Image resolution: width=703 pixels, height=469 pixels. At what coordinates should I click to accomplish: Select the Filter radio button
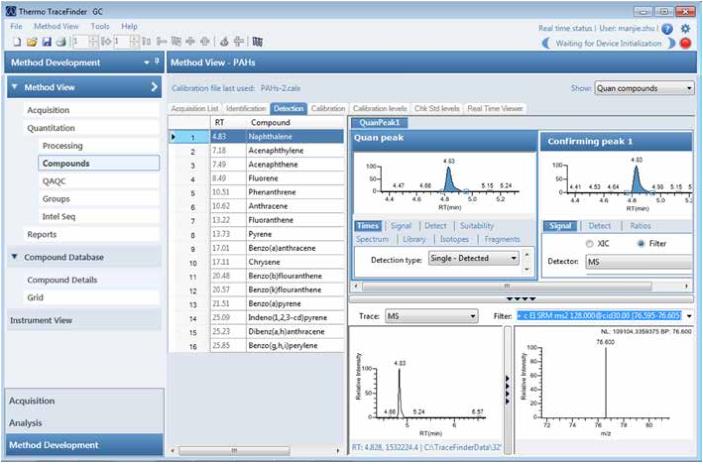[x=638, y=242]
